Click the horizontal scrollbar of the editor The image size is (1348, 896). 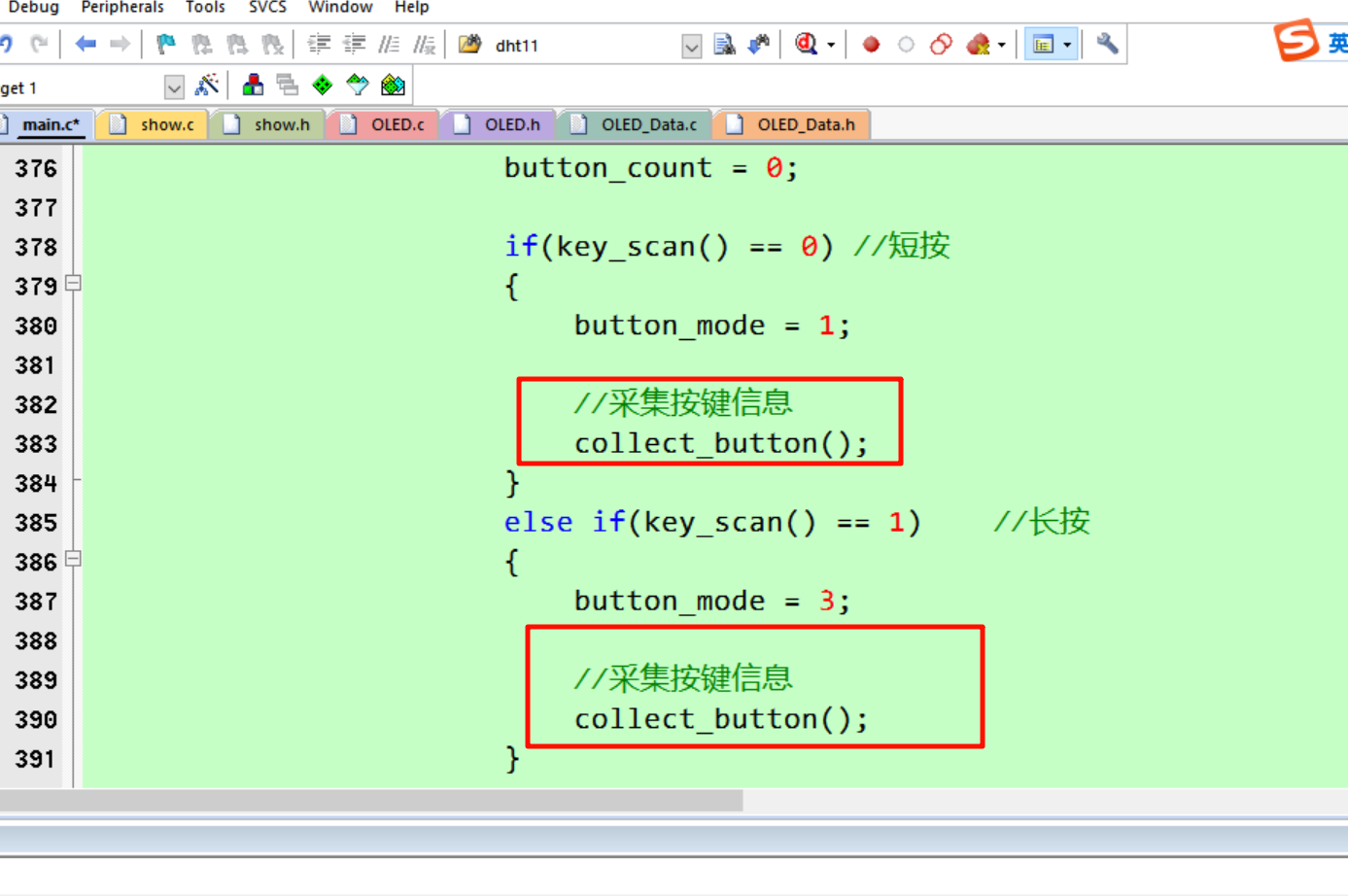pyautogui.click(x=371, y=800)
